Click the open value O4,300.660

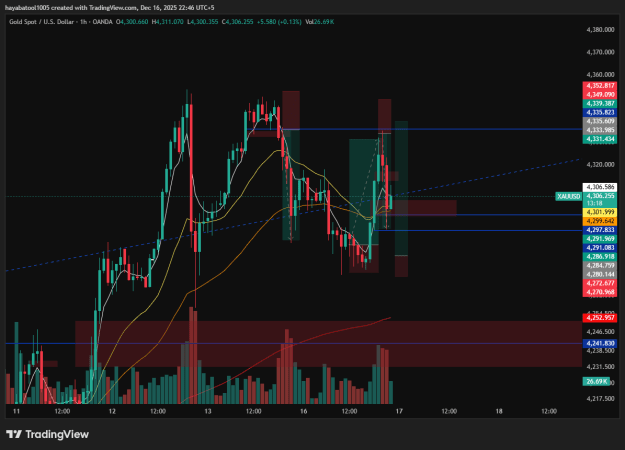tap(132, 22)
